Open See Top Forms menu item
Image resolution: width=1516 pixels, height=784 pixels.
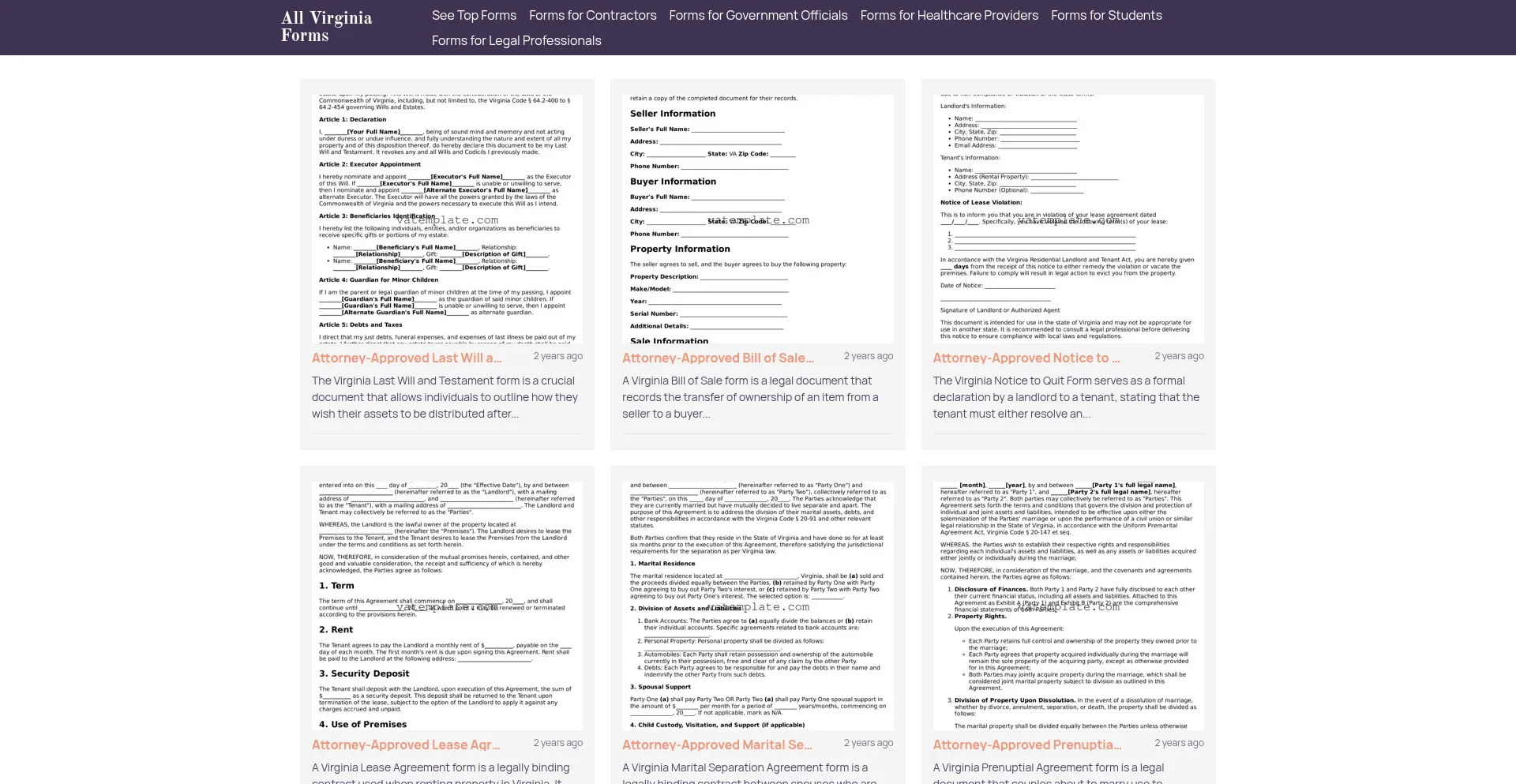tap(474, 15)
